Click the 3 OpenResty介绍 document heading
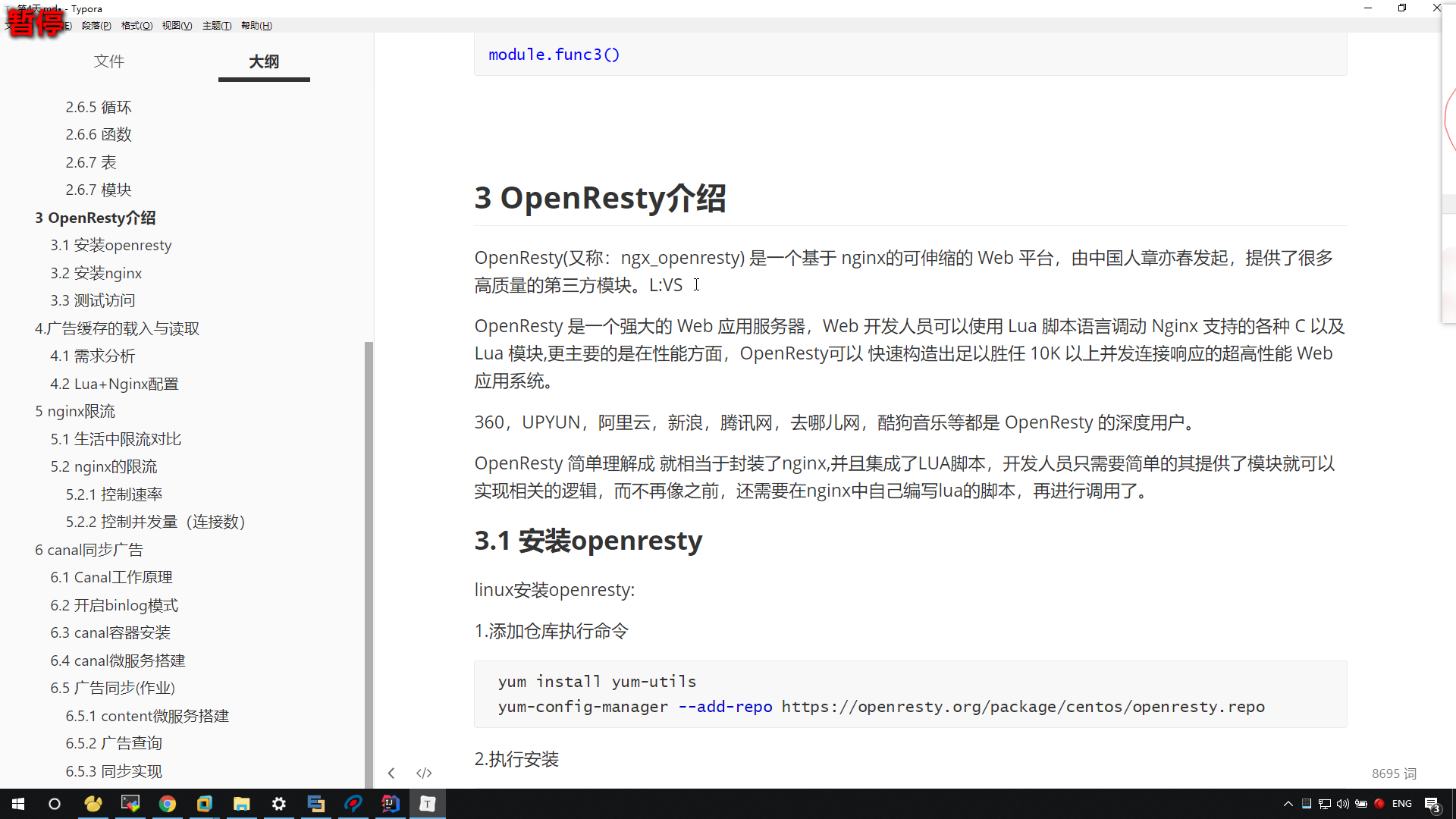Screen dimensions: 1456x819 point(600,198)
